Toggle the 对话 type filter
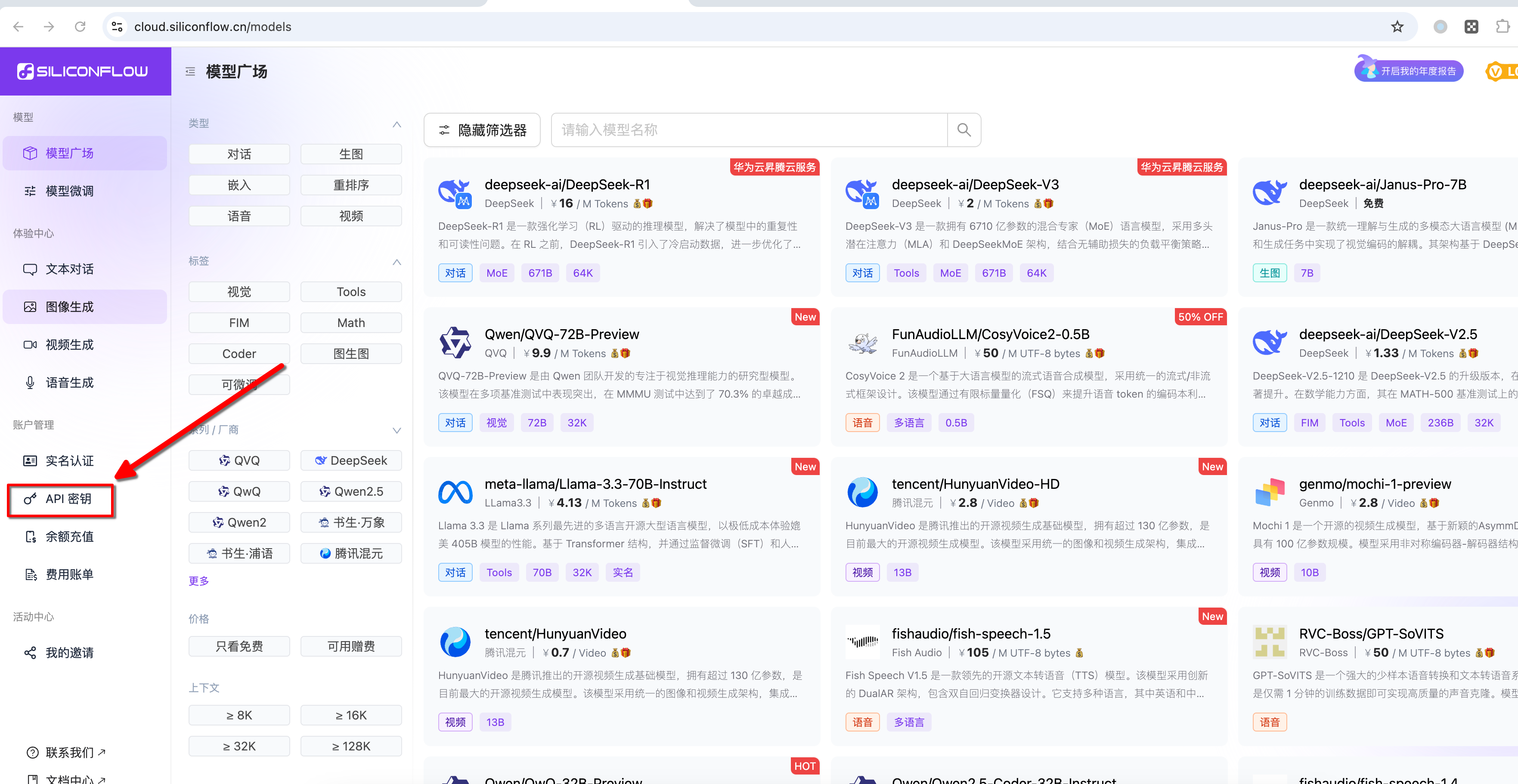The image size is (1518, 784). pos(239,154)
